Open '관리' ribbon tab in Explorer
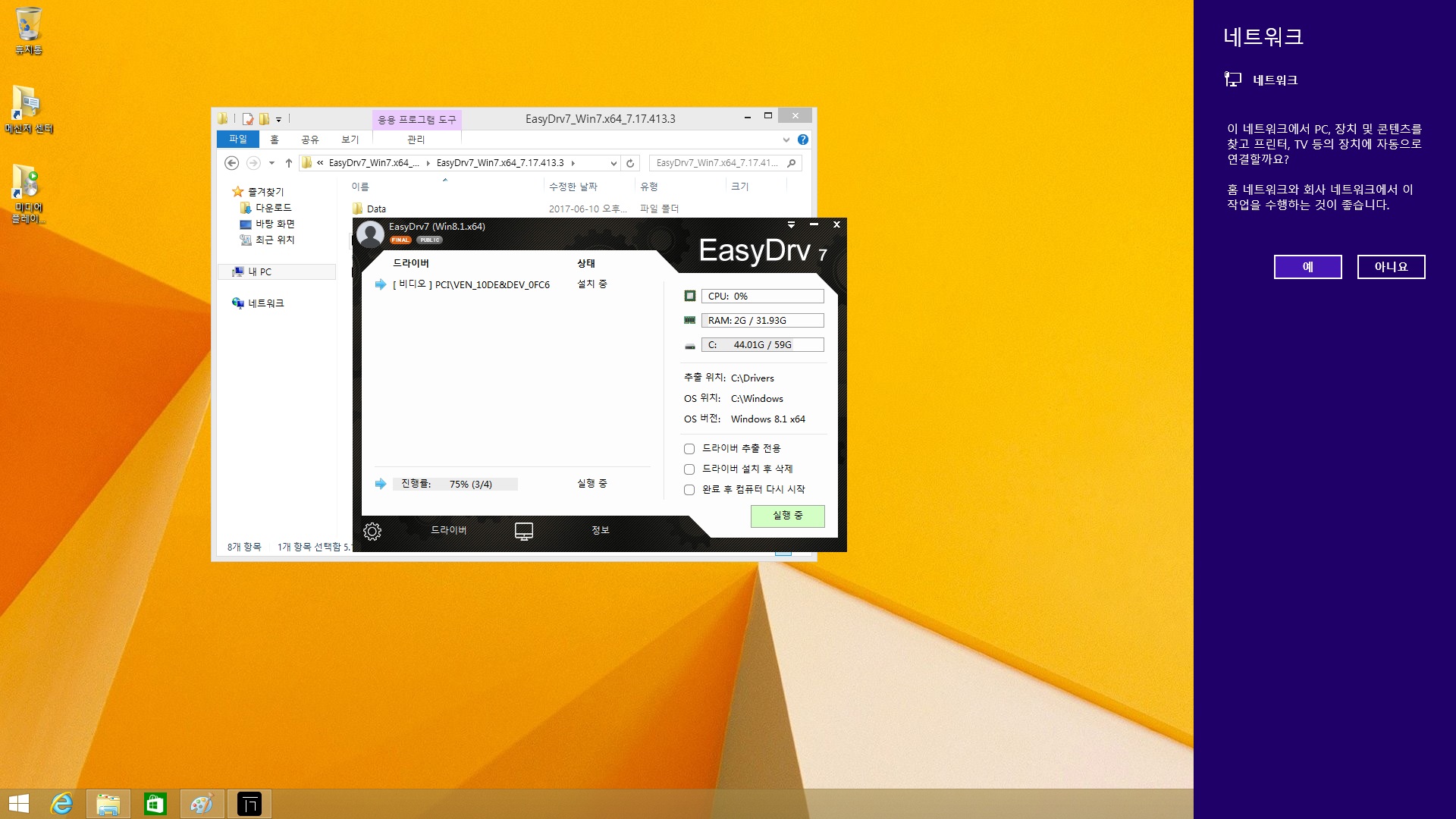The width and height of the screenshot is (1456, 819). coord(416,140)
